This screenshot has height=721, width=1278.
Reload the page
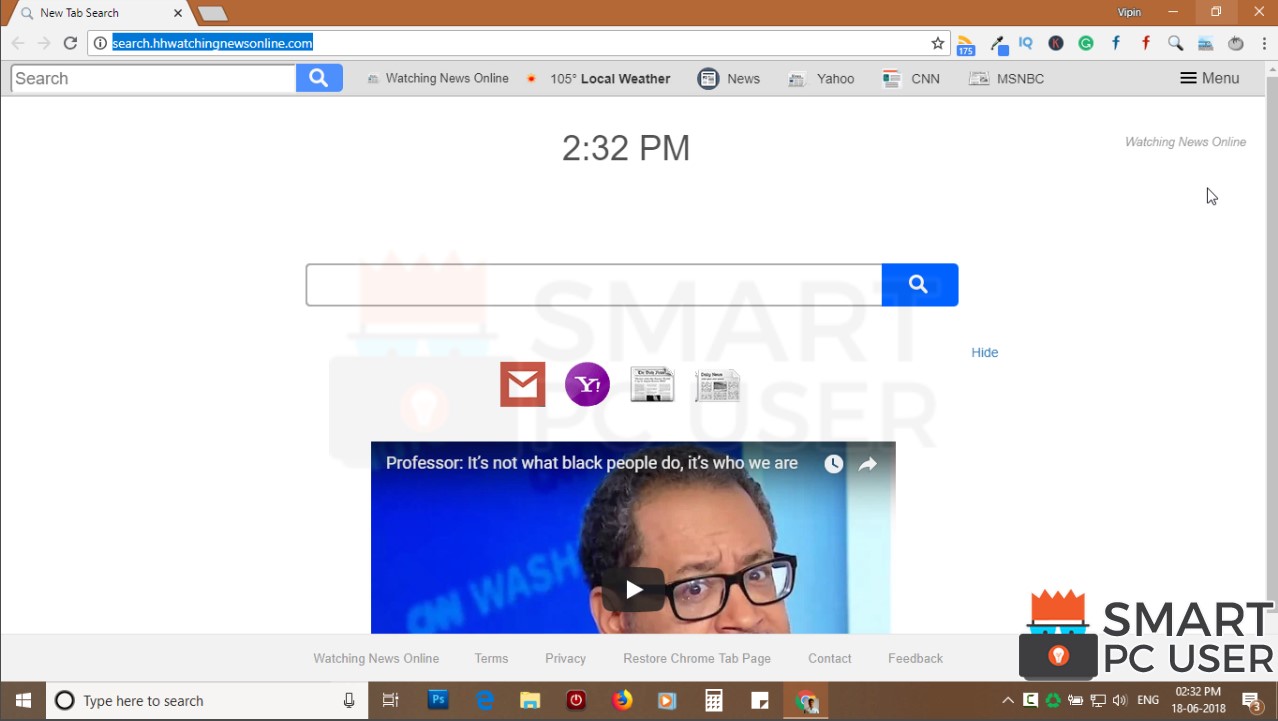click(x=70, y=43)
